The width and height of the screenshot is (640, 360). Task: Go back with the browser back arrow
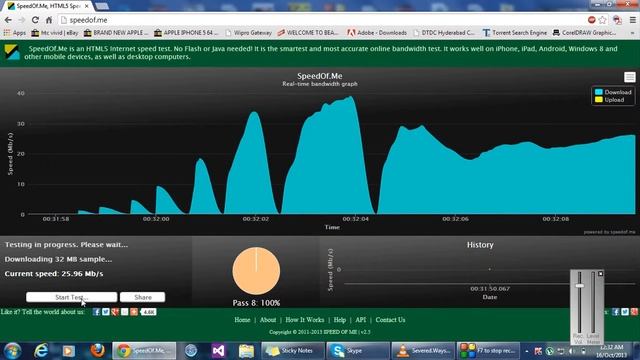pyautogui.click(x=8, y=20)
